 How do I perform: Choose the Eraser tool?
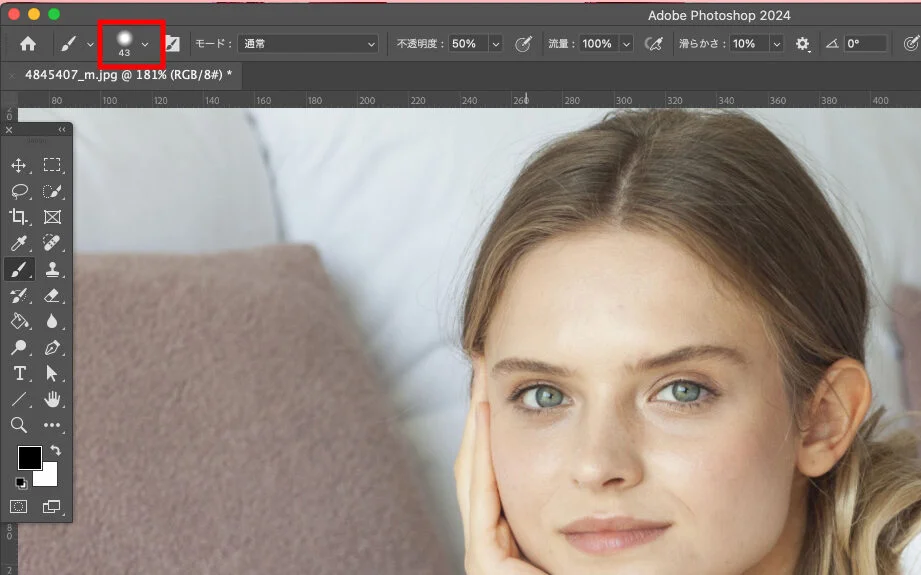point(52,295)
